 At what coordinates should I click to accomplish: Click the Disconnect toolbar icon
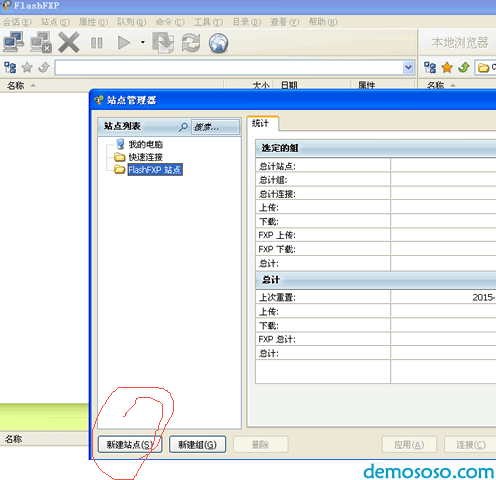41,42
